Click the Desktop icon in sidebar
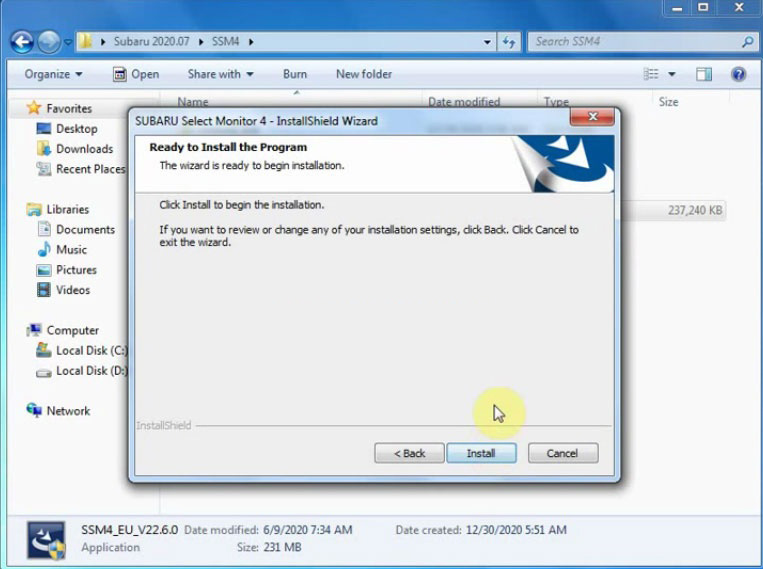This screenshot has width=763, height=569. [44, 128]
